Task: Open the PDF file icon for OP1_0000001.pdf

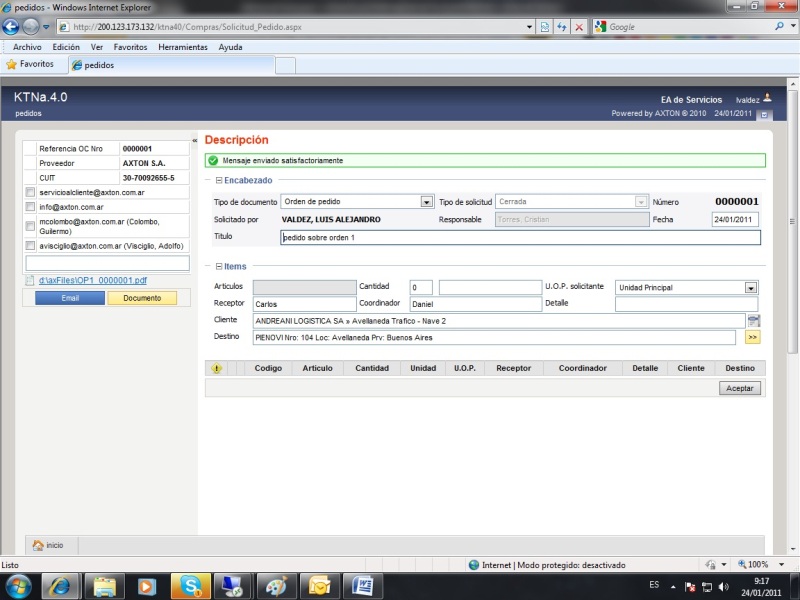Action: point(31,281)
